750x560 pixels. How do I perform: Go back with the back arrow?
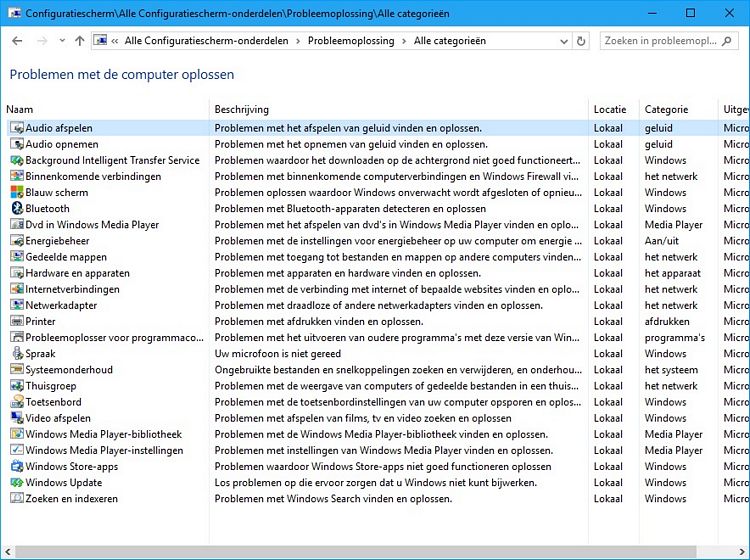coord(17,41)
